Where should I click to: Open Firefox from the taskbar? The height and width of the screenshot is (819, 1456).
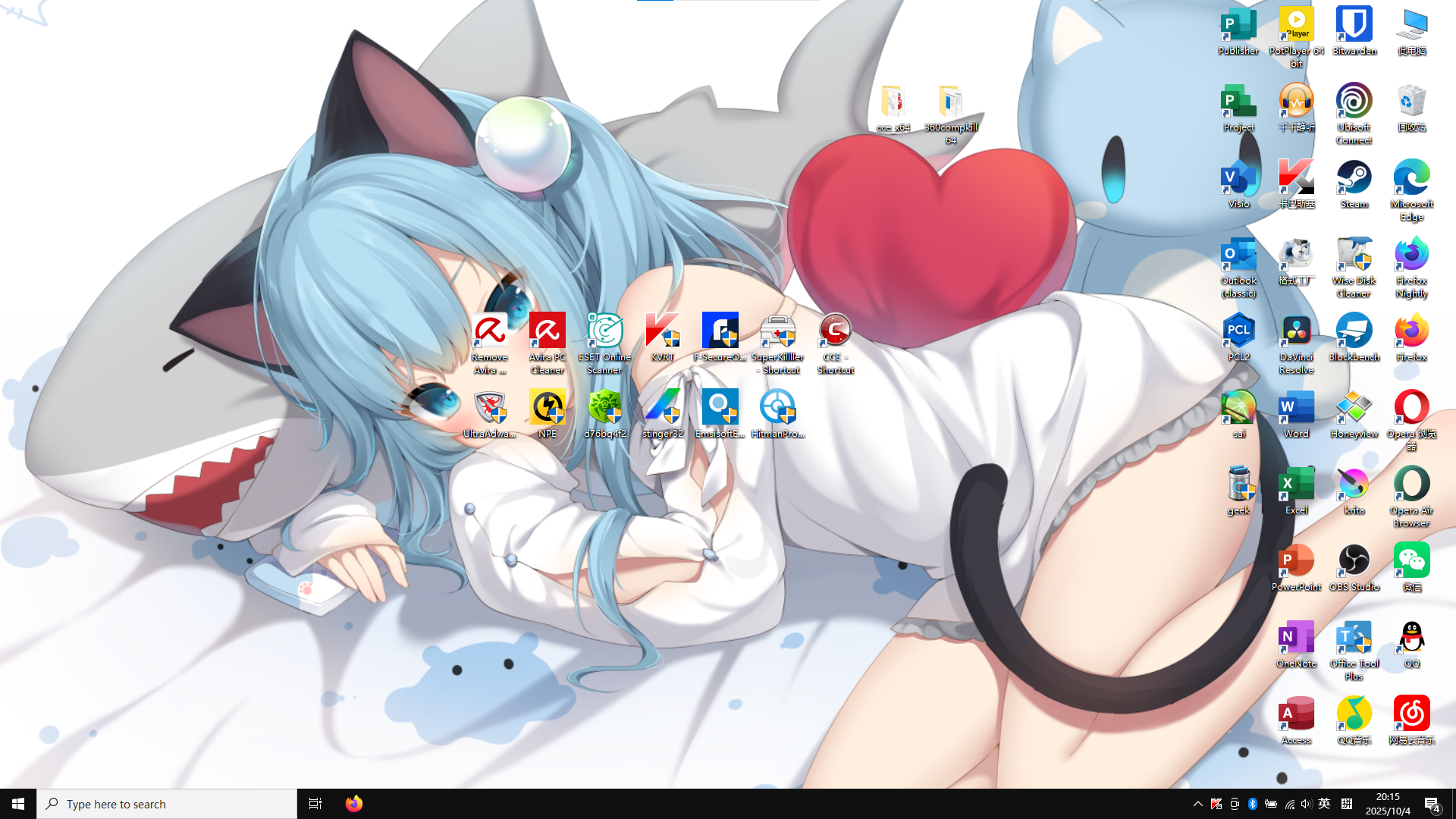click(353, 804)
